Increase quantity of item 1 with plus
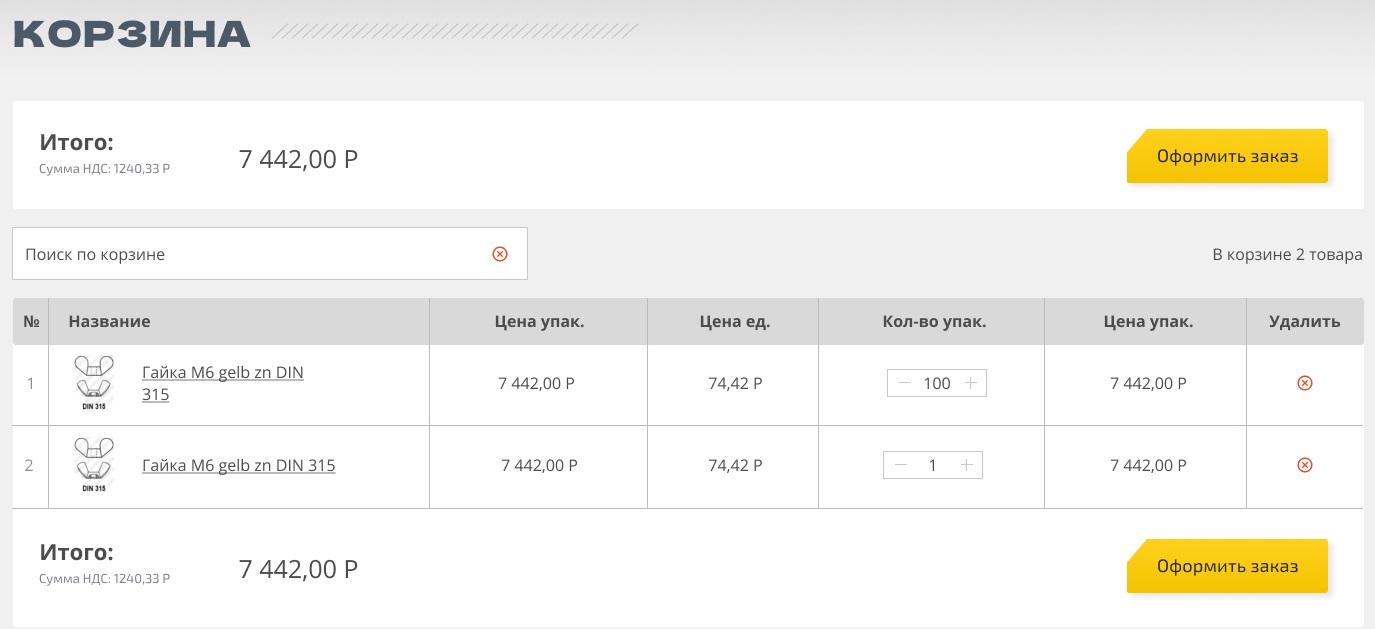This screenshot has height=629, width=1375. click(x=970, y=383)
